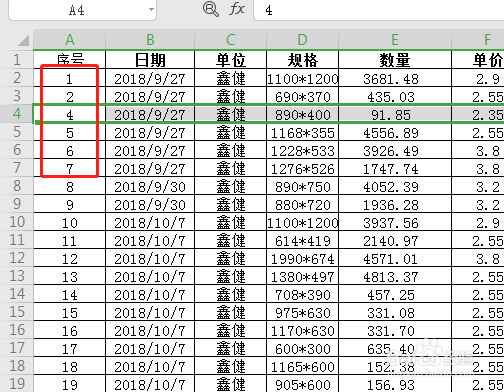
Task: Select row 1 header
Action: (17, 60)
